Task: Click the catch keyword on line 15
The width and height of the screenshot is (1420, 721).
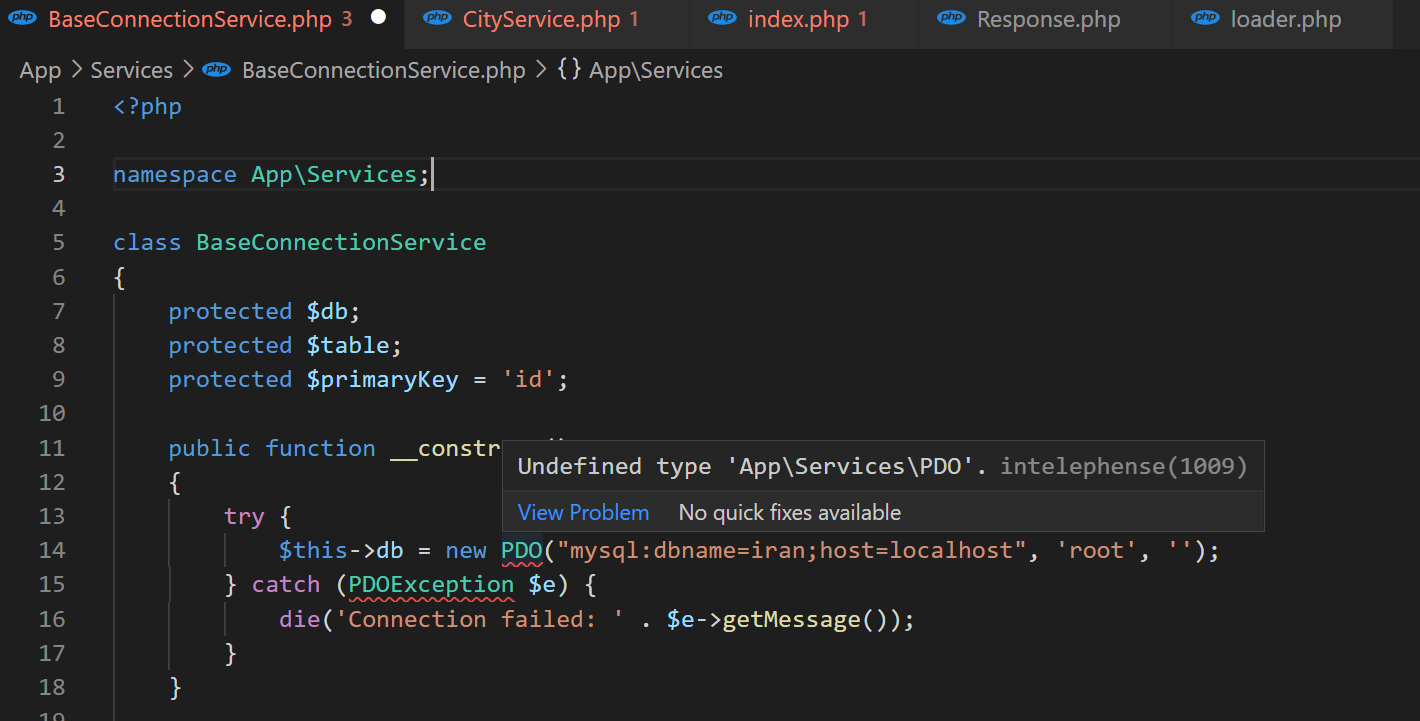Action: 286,585
